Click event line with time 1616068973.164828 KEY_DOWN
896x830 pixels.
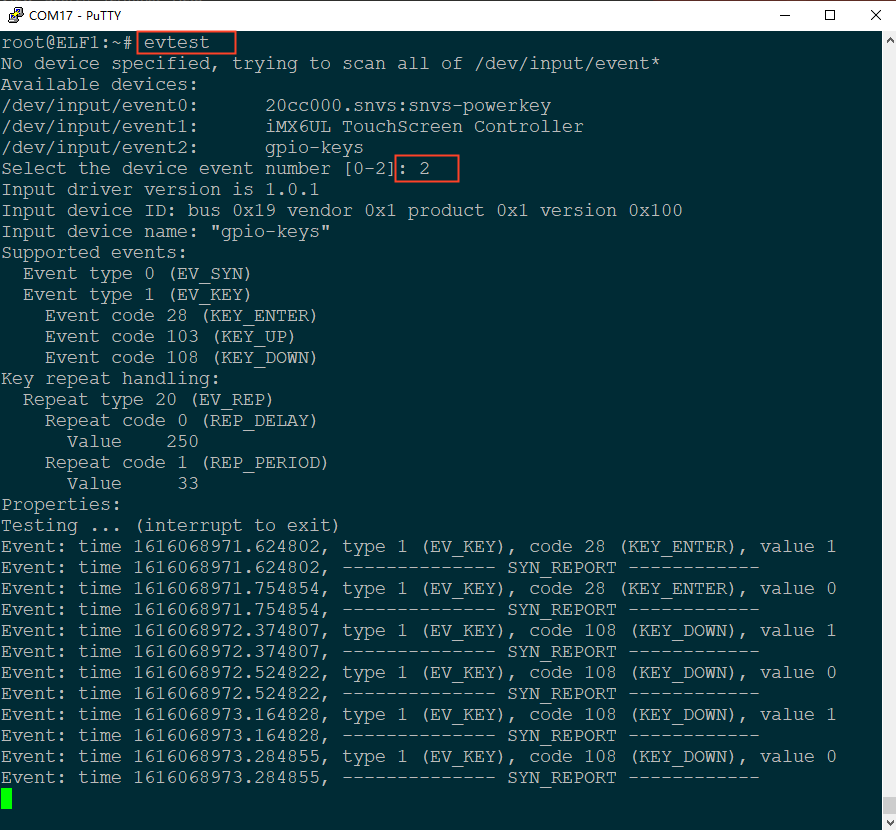(419, 715)
